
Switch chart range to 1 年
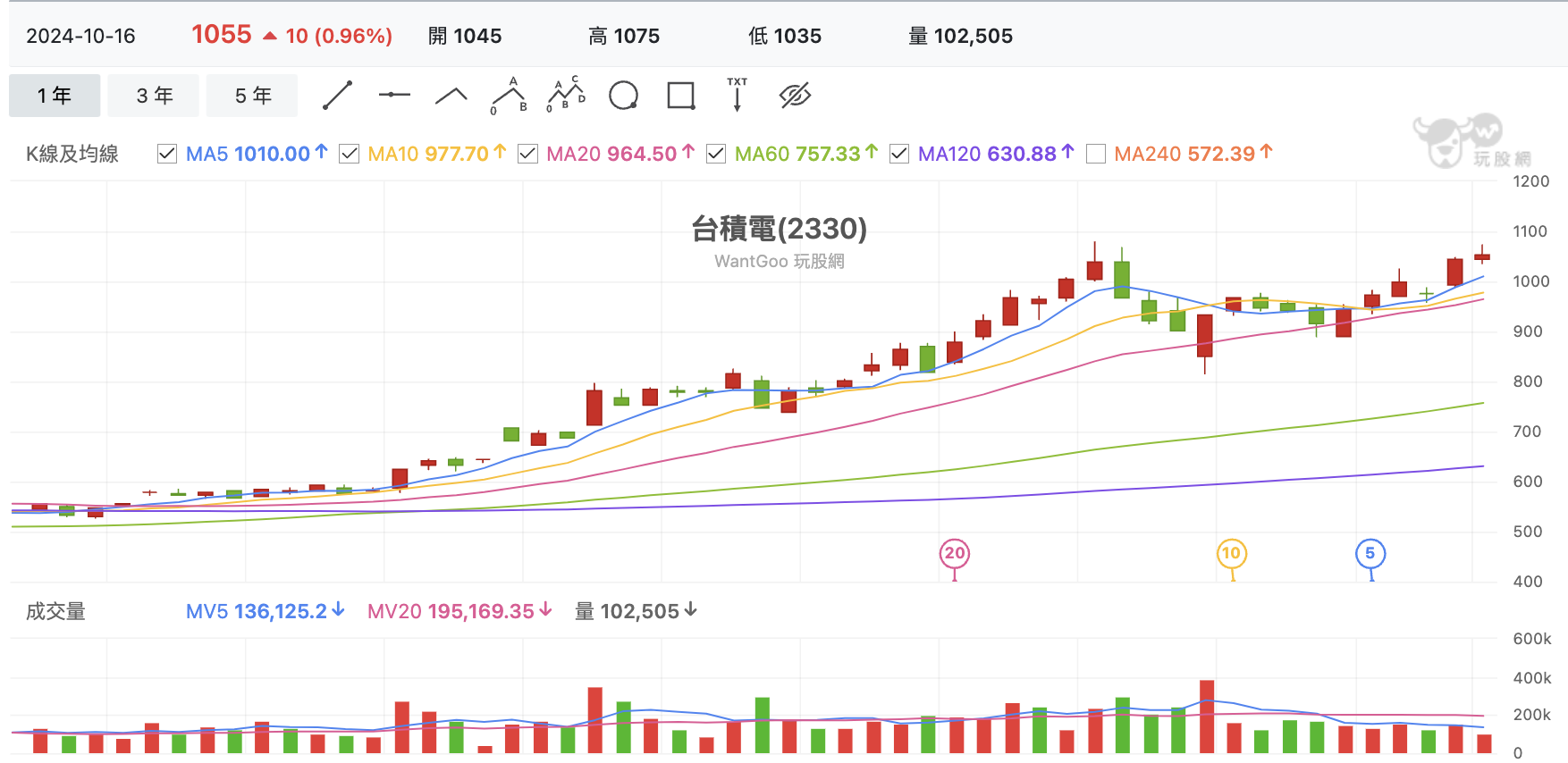coord(55,96)
